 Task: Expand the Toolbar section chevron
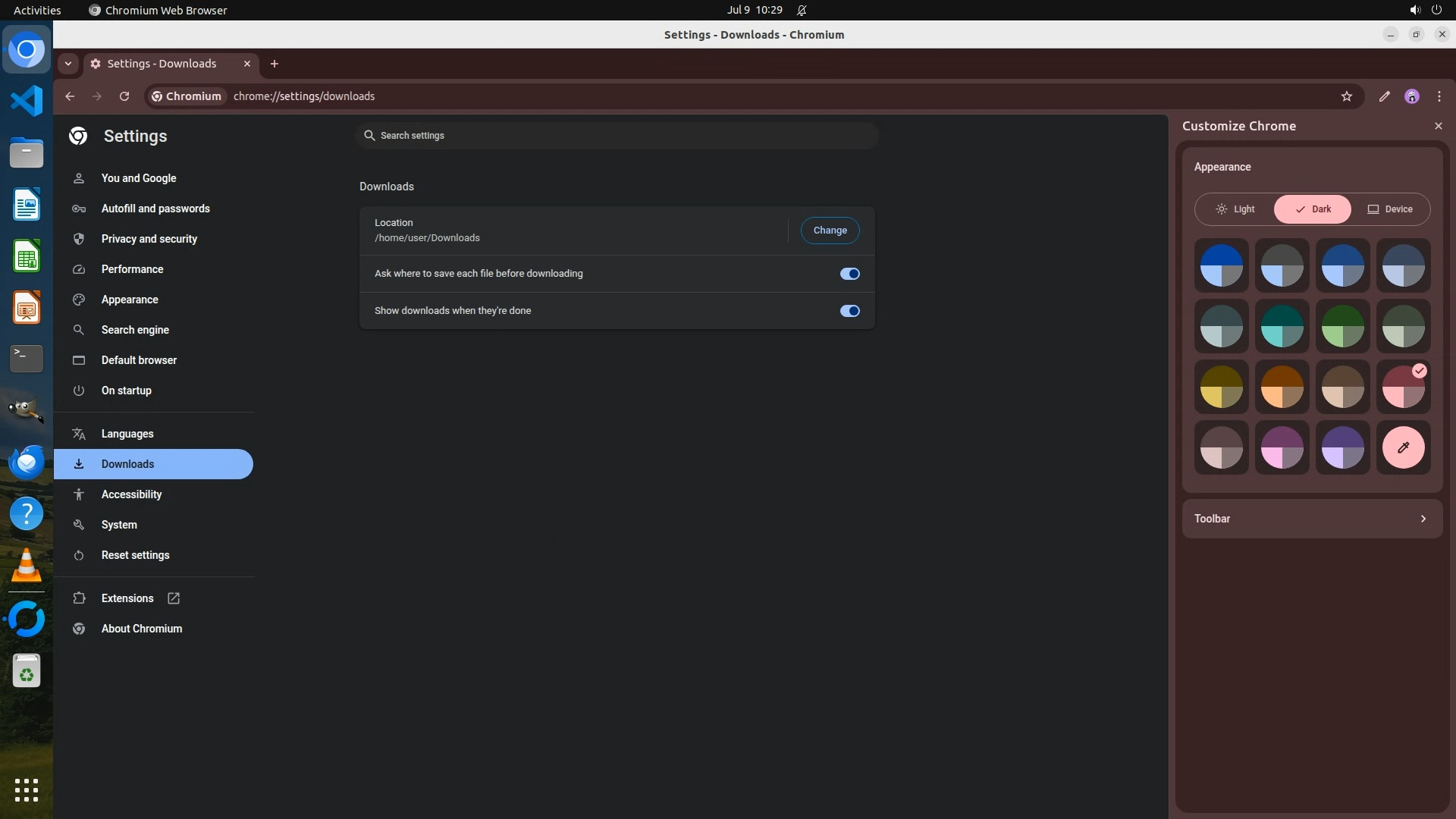(1423, 519)
